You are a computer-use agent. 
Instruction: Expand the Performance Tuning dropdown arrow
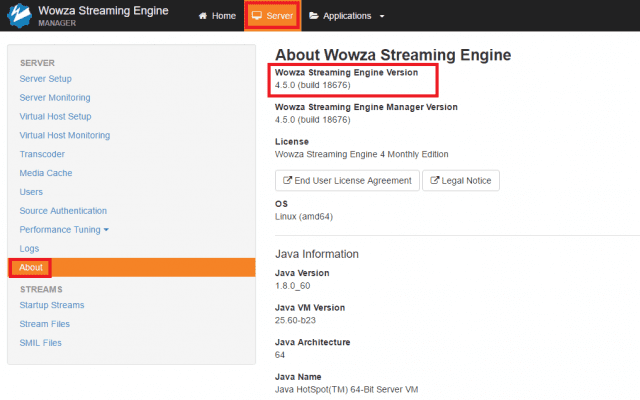coord(106,230)
